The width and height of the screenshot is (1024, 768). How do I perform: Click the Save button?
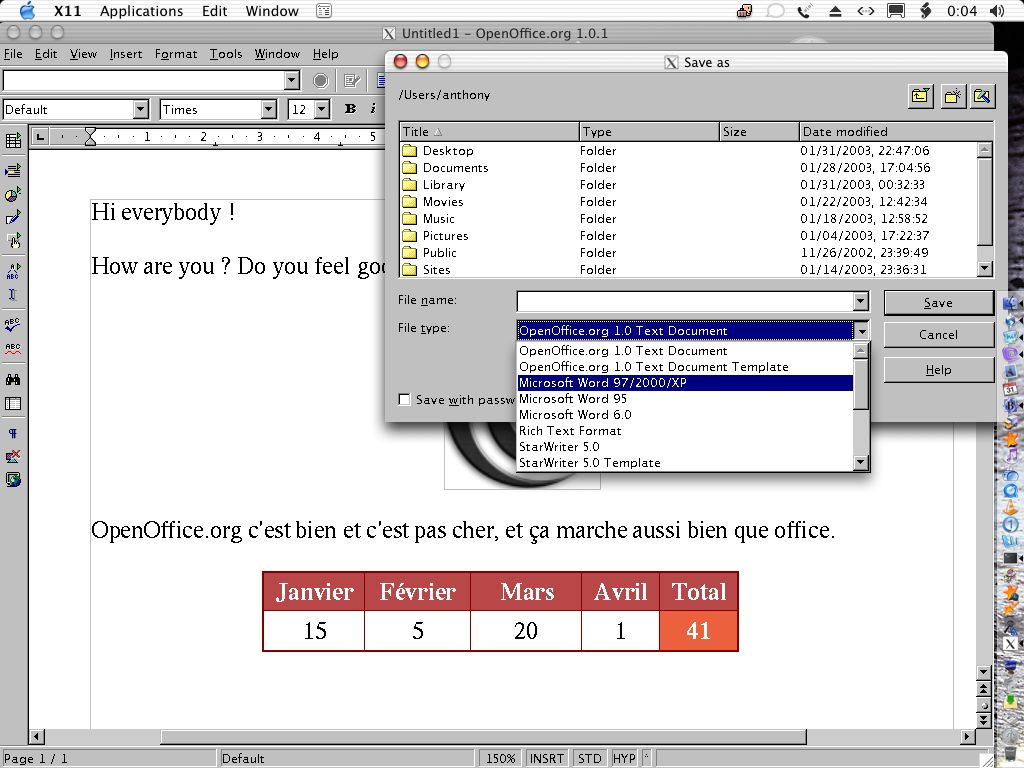938,303
